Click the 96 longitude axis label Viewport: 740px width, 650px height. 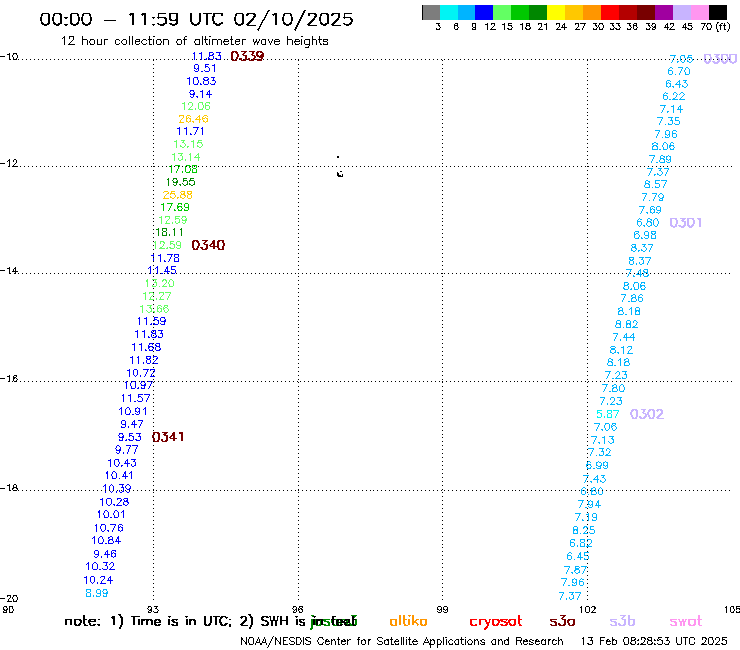[298, 609]
